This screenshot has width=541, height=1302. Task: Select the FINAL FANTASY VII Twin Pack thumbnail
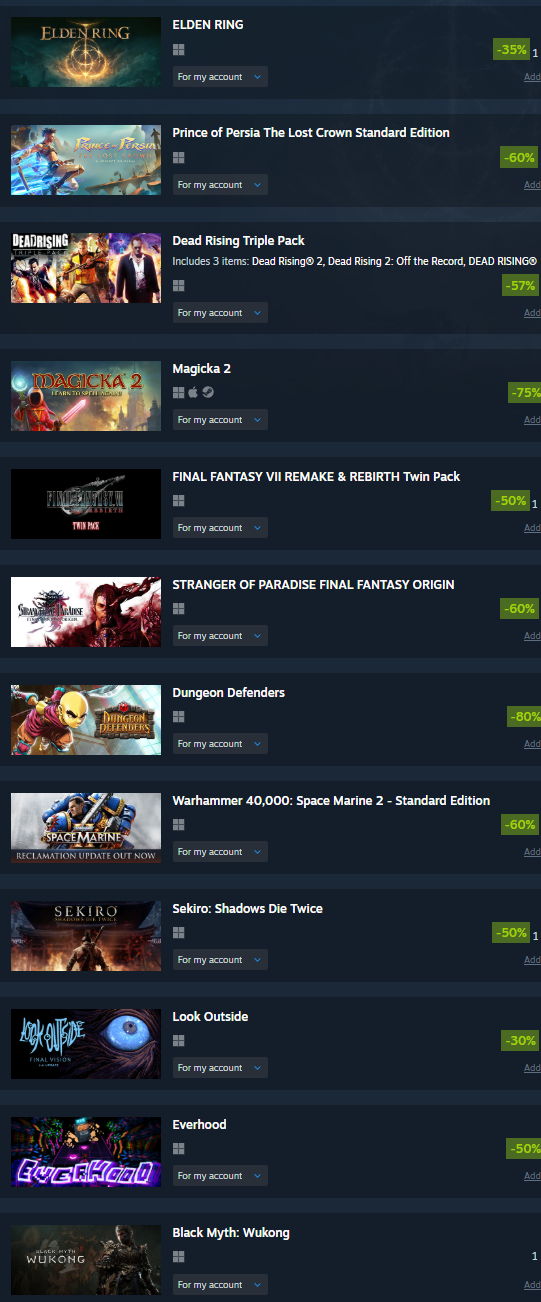click(86, 504)
